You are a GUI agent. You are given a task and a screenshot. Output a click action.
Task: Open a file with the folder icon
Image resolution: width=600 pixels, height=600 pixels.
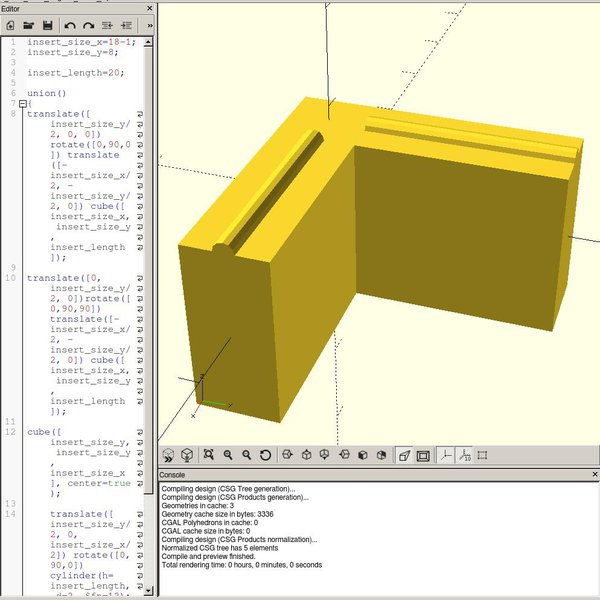pyautogui.click(x=29, y=25)
